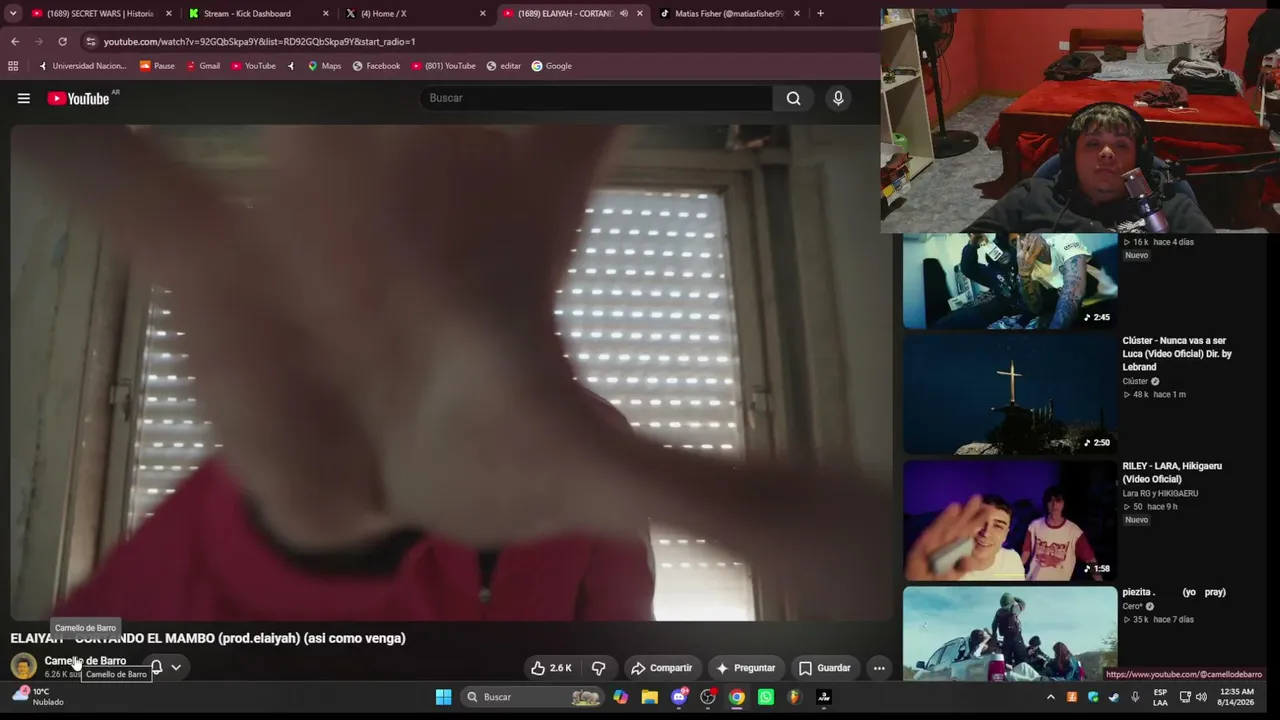Open the Facebook bookmark

(376, 66)
